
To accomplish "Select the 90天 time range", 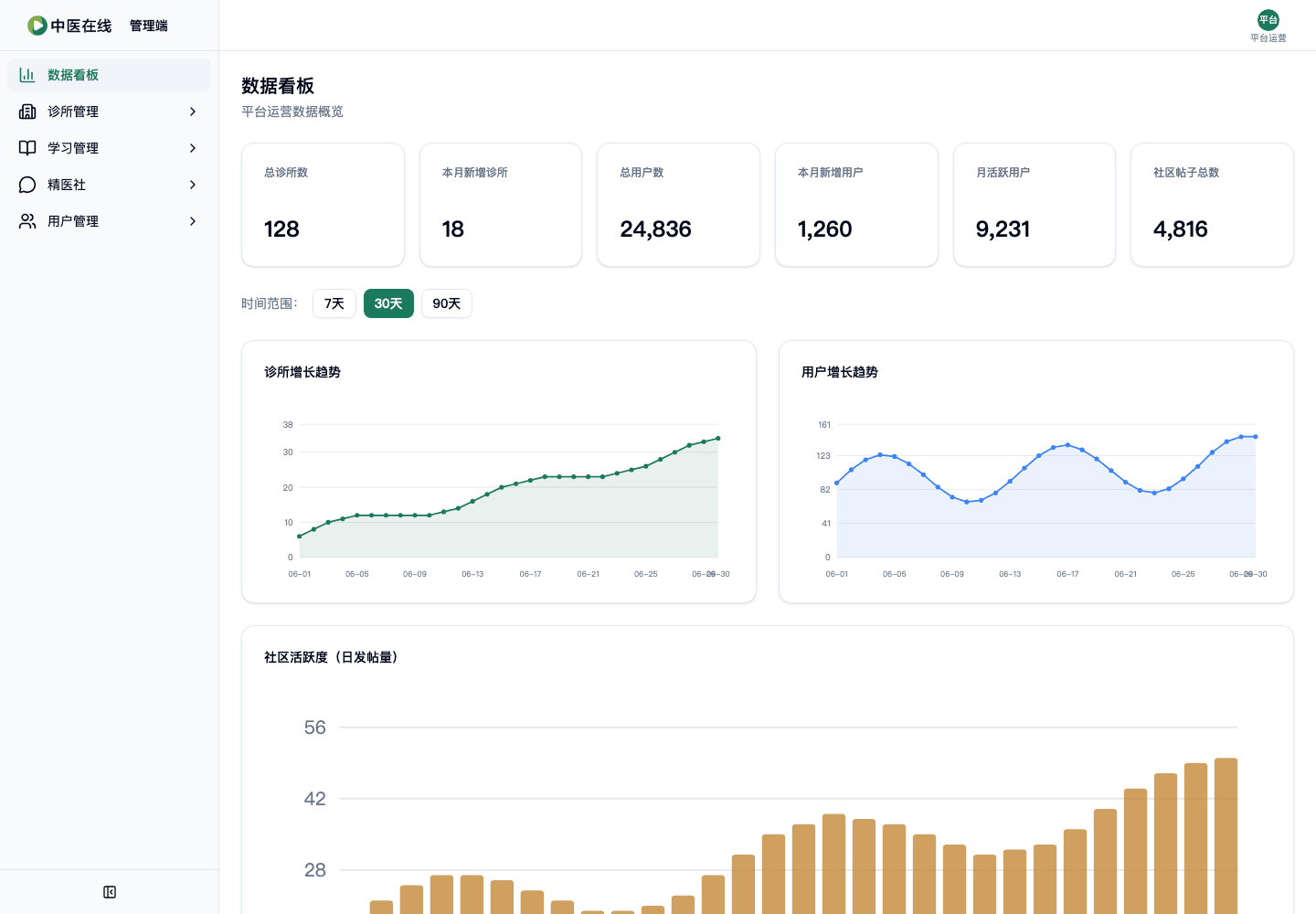I will coord(447,303).
